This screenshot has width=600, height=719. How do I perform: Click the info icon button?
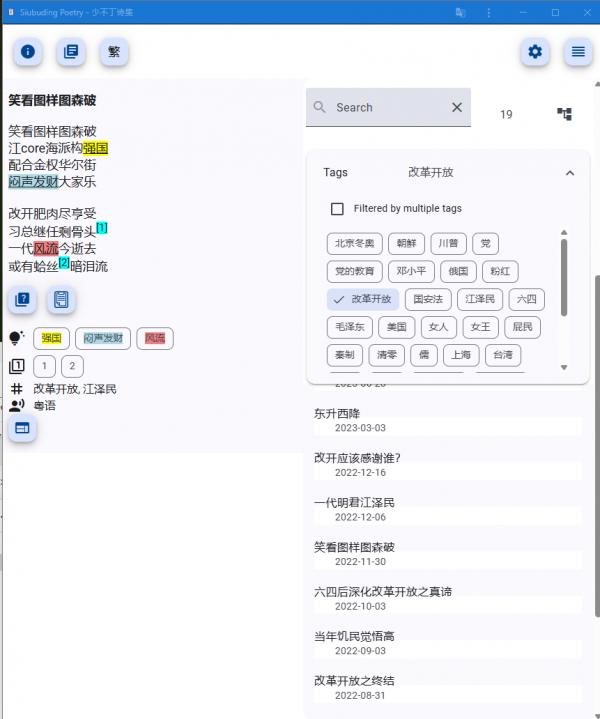point(28,52)
